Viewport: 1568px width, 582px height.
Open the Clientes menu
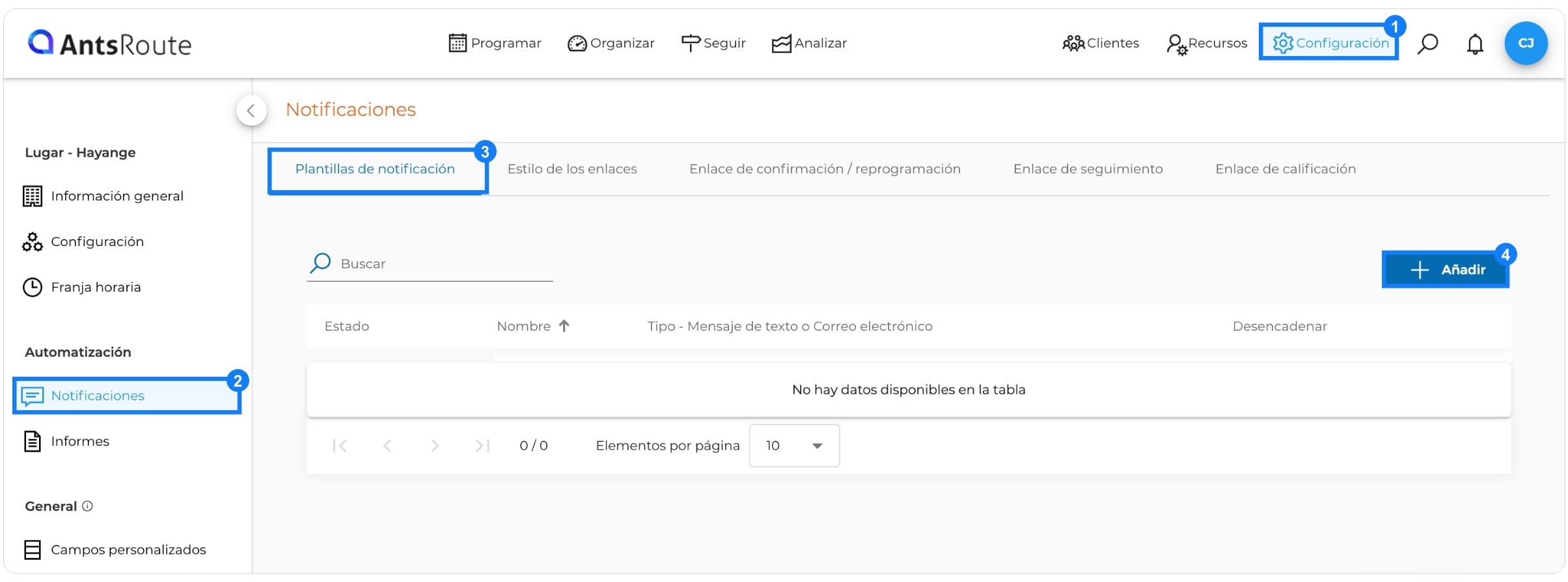(1101, 43)
